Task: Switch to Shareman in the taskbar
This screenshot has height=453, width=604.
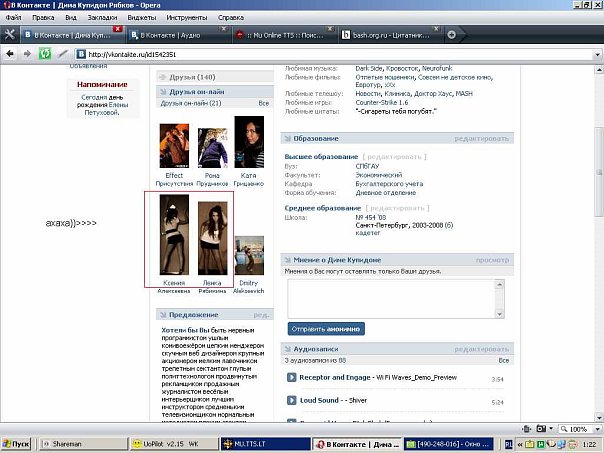Action: 83,444
